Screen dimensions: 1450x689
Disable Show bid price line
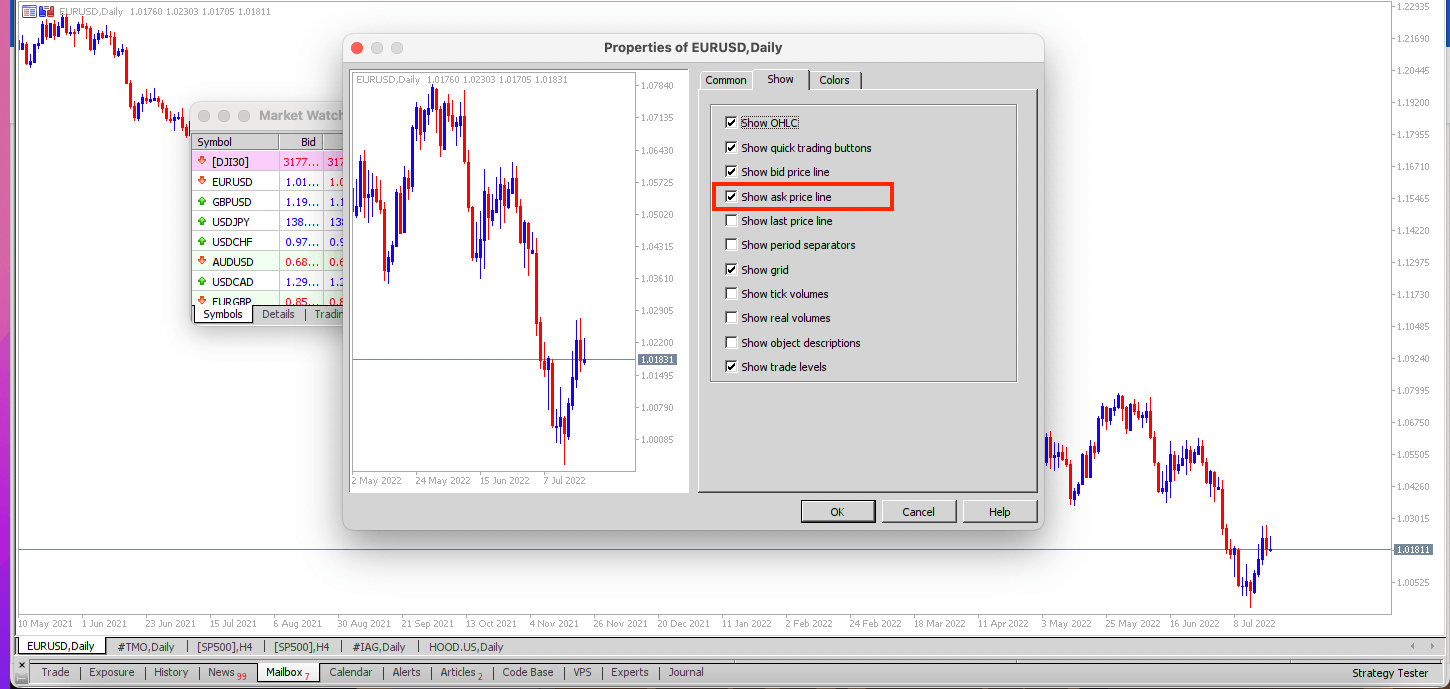point(731,172)
